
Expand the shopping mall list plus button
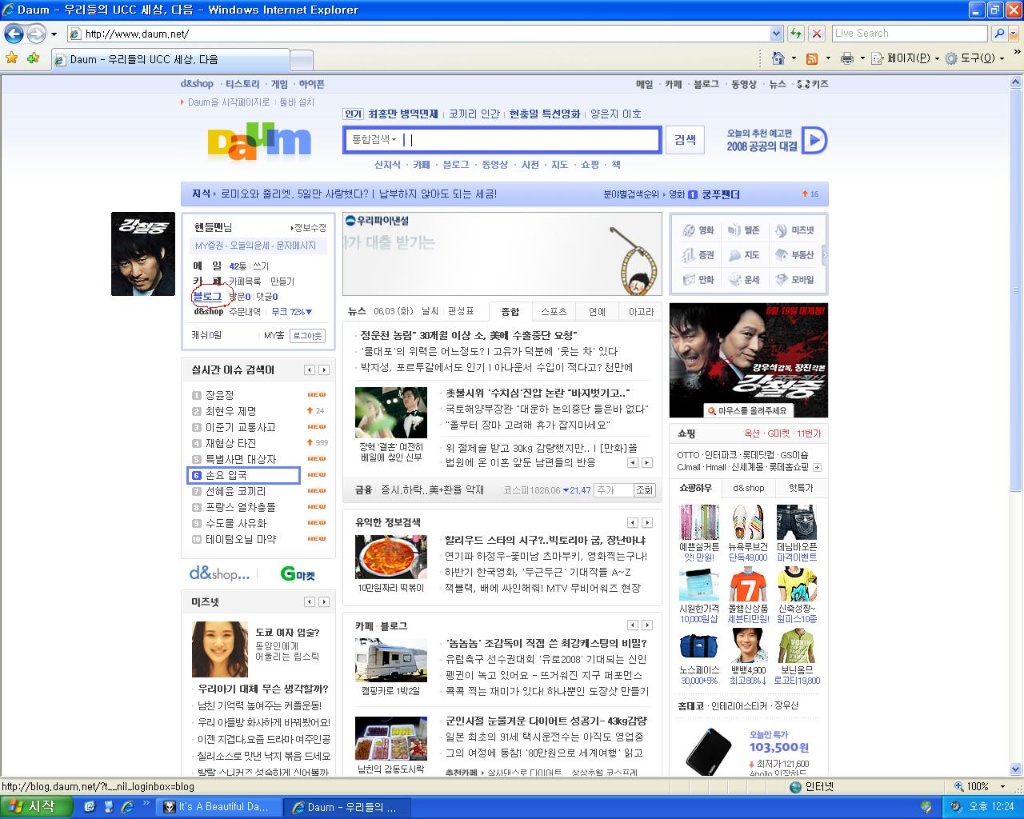[x=817, y=468]
